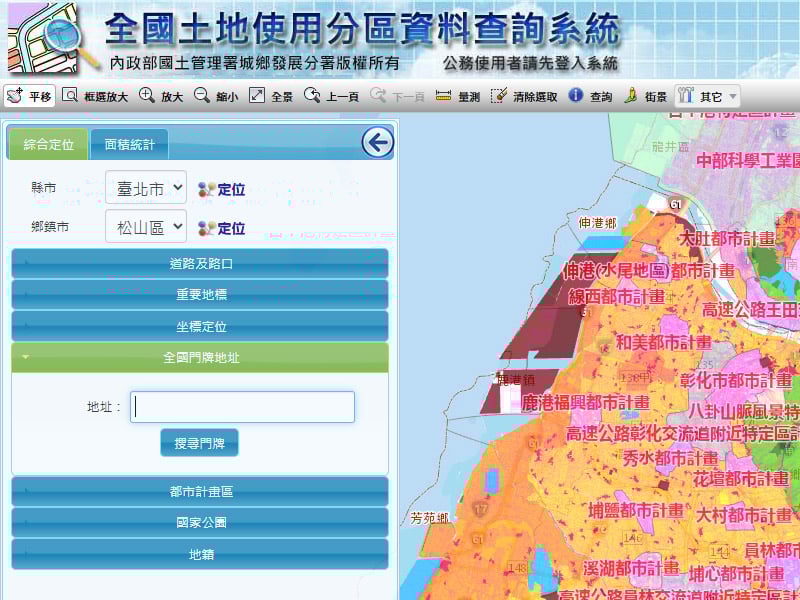Collapse the side panel with arrow button
Image resolution: width=800 pixels, height=600 pixels.
[377, 143]
